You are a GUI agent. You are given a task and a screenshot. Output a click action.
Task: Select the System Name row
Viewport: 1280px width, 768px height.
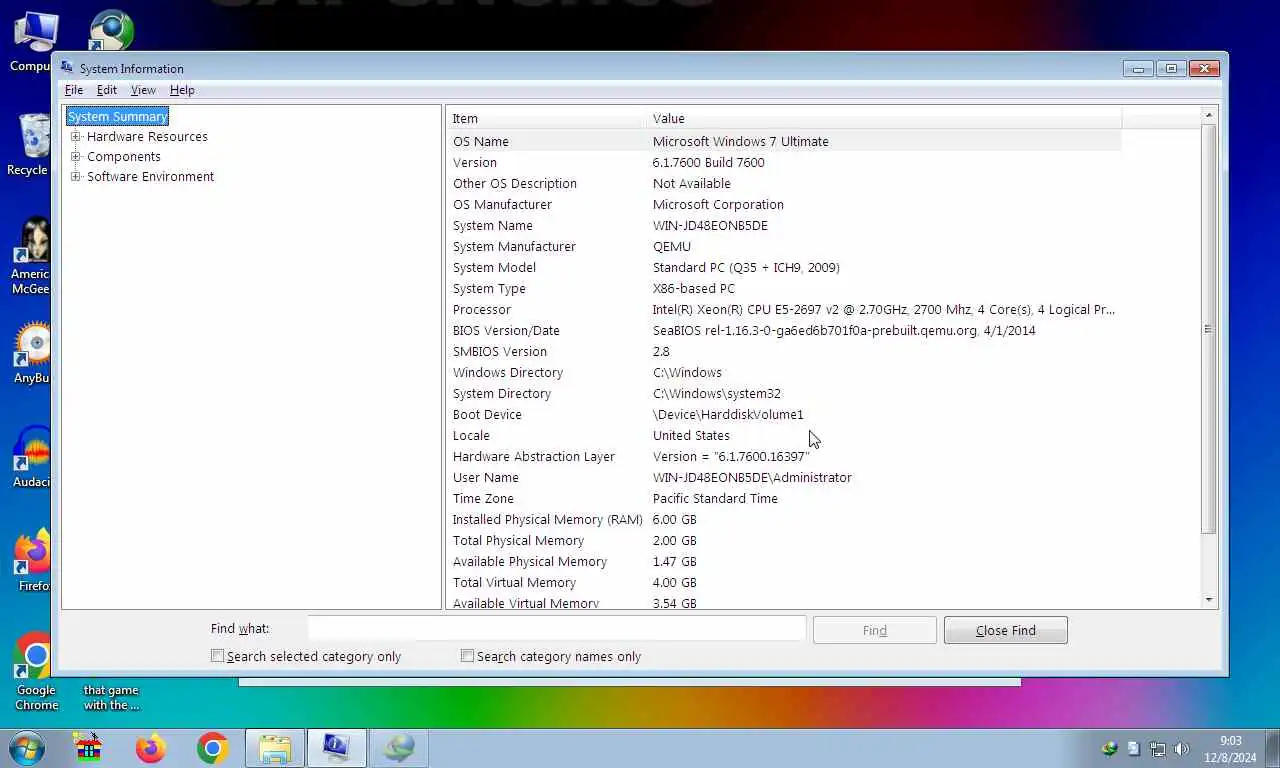783,225
